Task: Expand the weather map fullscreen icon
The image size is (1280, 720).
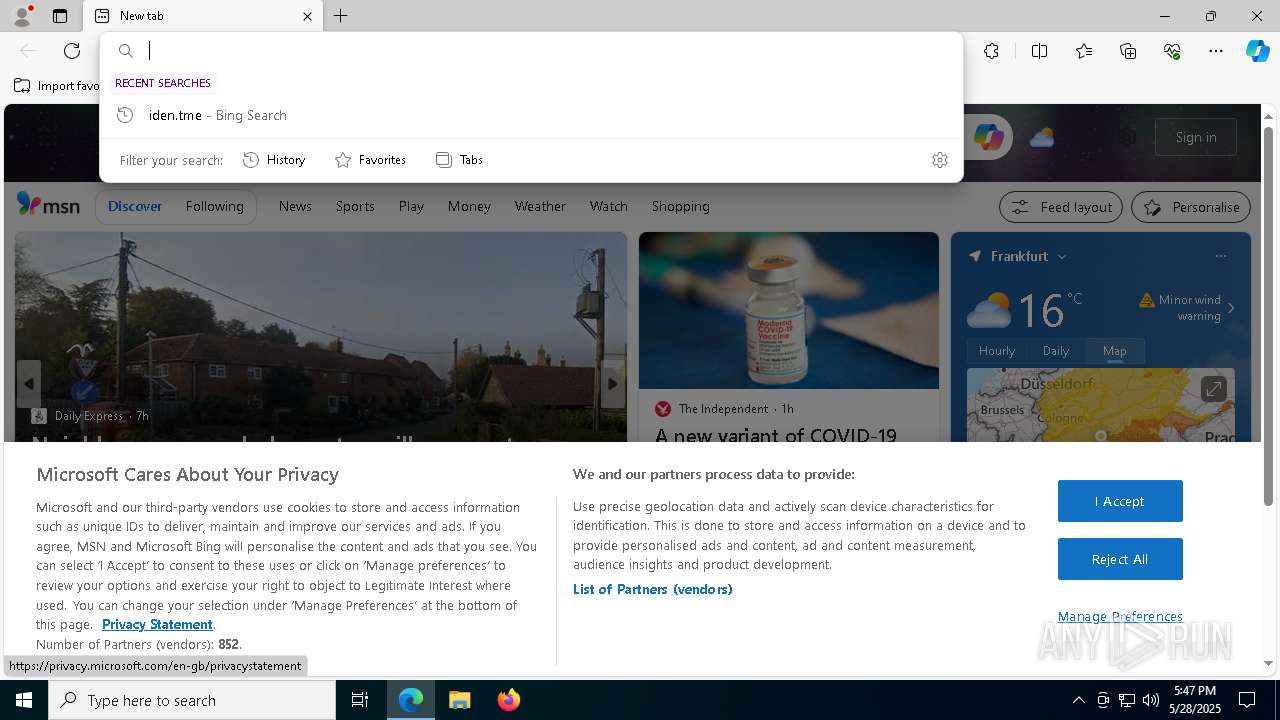Action: [x=1213, y=389]
